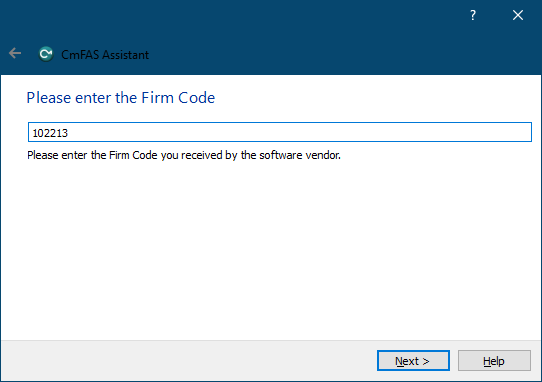
Task: Go back using the left arrow icon
Action: (x=15, y=53)
